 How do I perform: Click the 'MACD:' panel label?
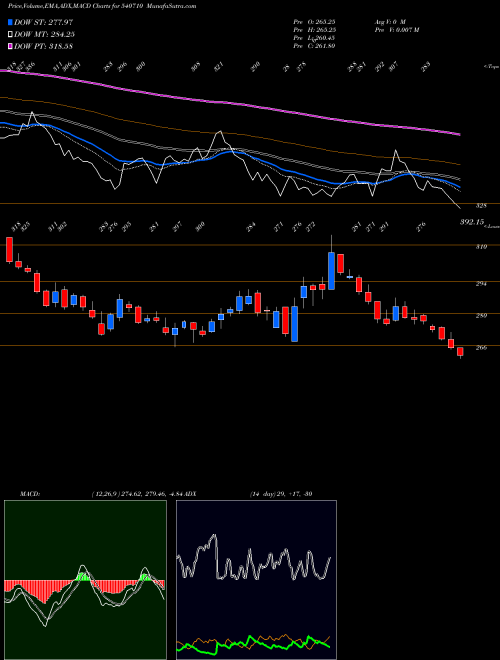point(29,494)
